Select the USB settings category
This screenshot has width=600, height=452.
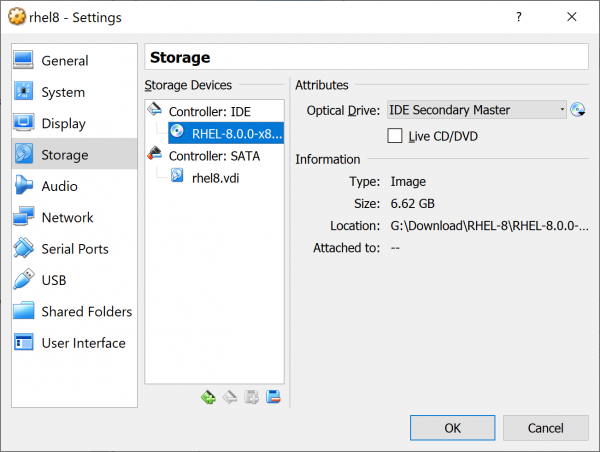[x=55, y=280]
